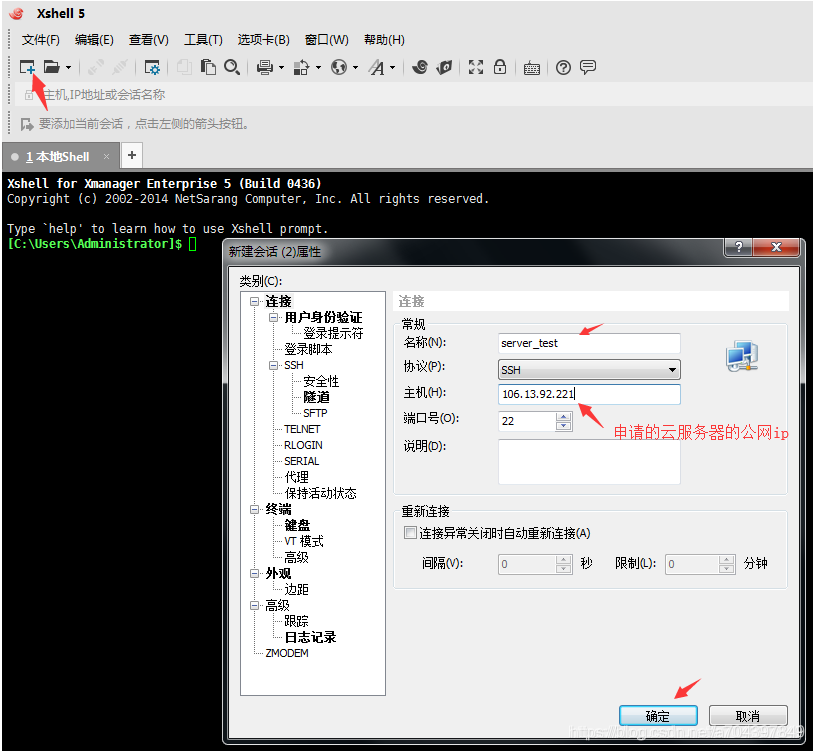
Task: Collapse the SSH tree node
Action: (x=273, y=365)
